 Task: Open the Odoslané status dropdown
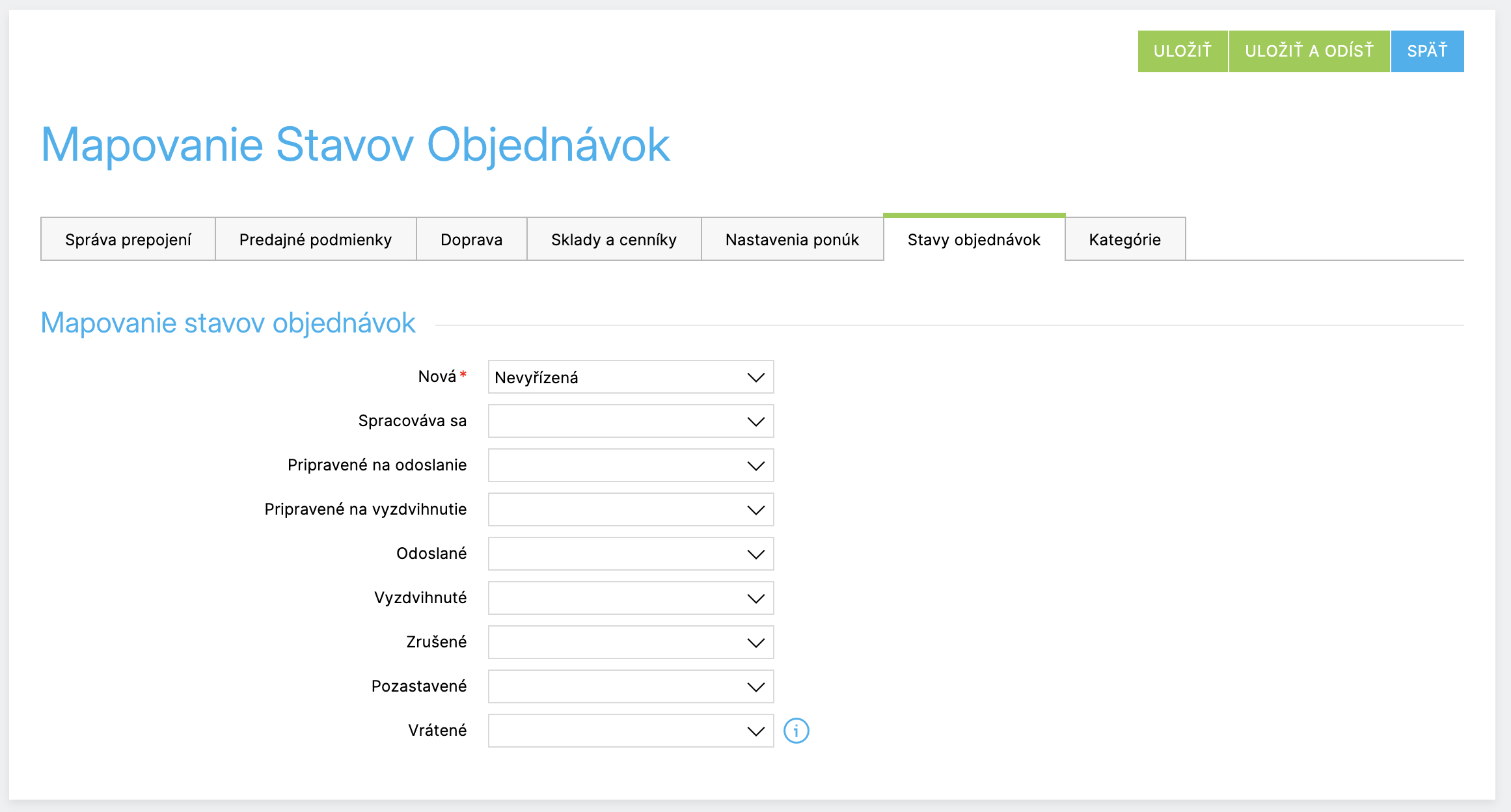point(630,554)
